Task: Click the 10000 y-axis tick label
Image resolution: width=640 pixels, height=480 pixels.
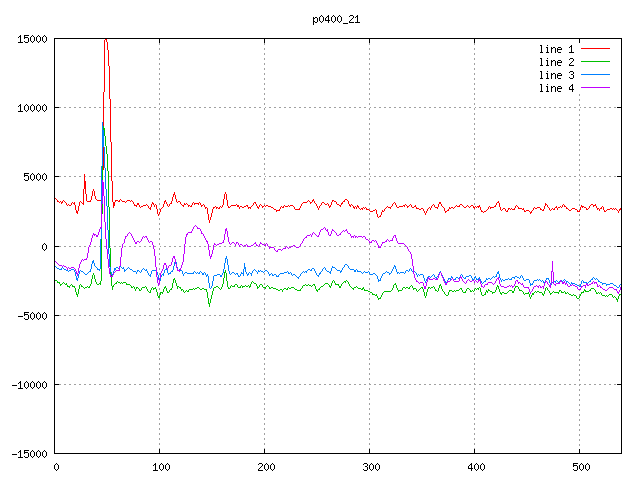Action: 32,108
